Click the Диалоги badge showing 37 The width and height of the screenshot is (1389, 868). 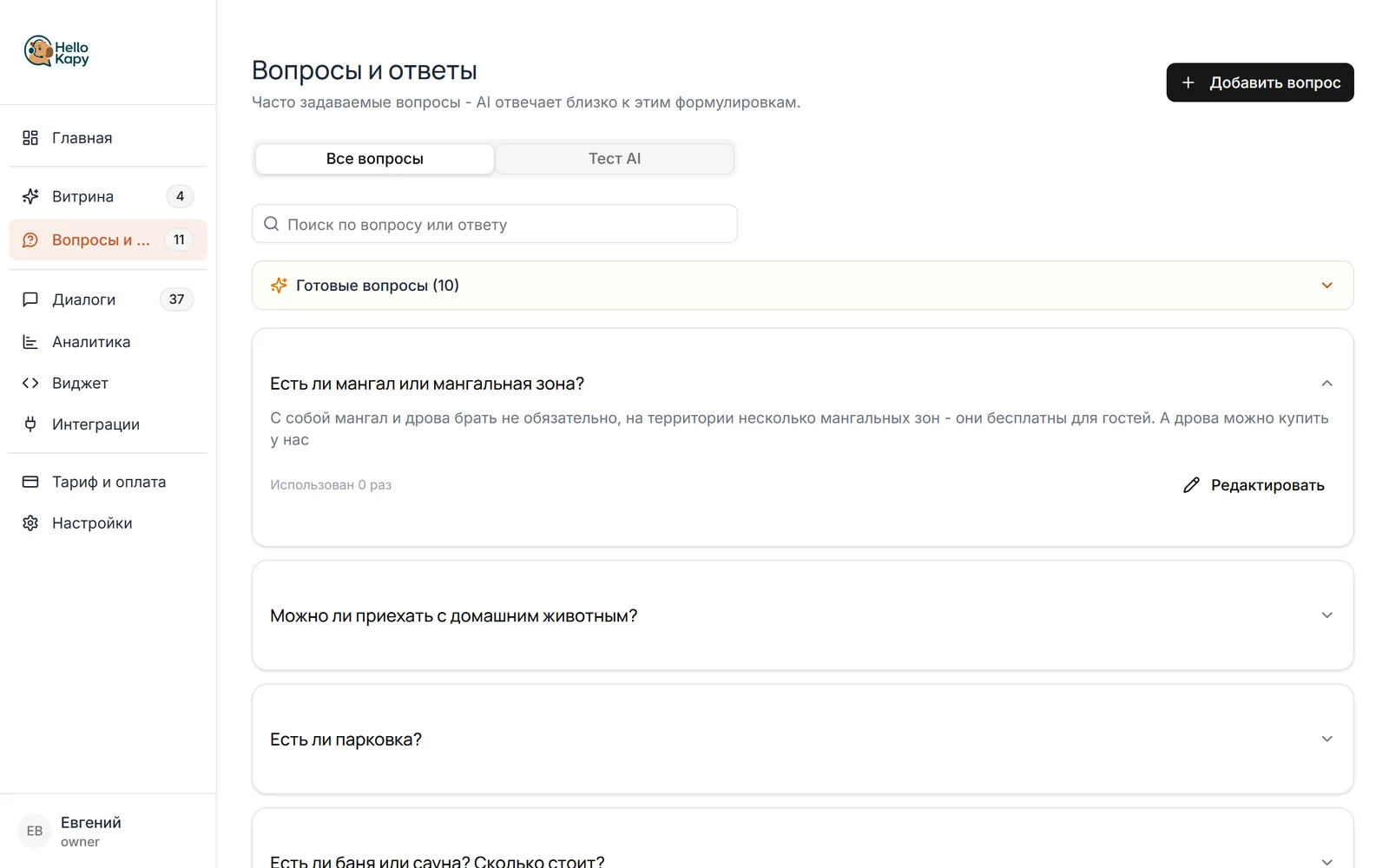pos(176,299)
